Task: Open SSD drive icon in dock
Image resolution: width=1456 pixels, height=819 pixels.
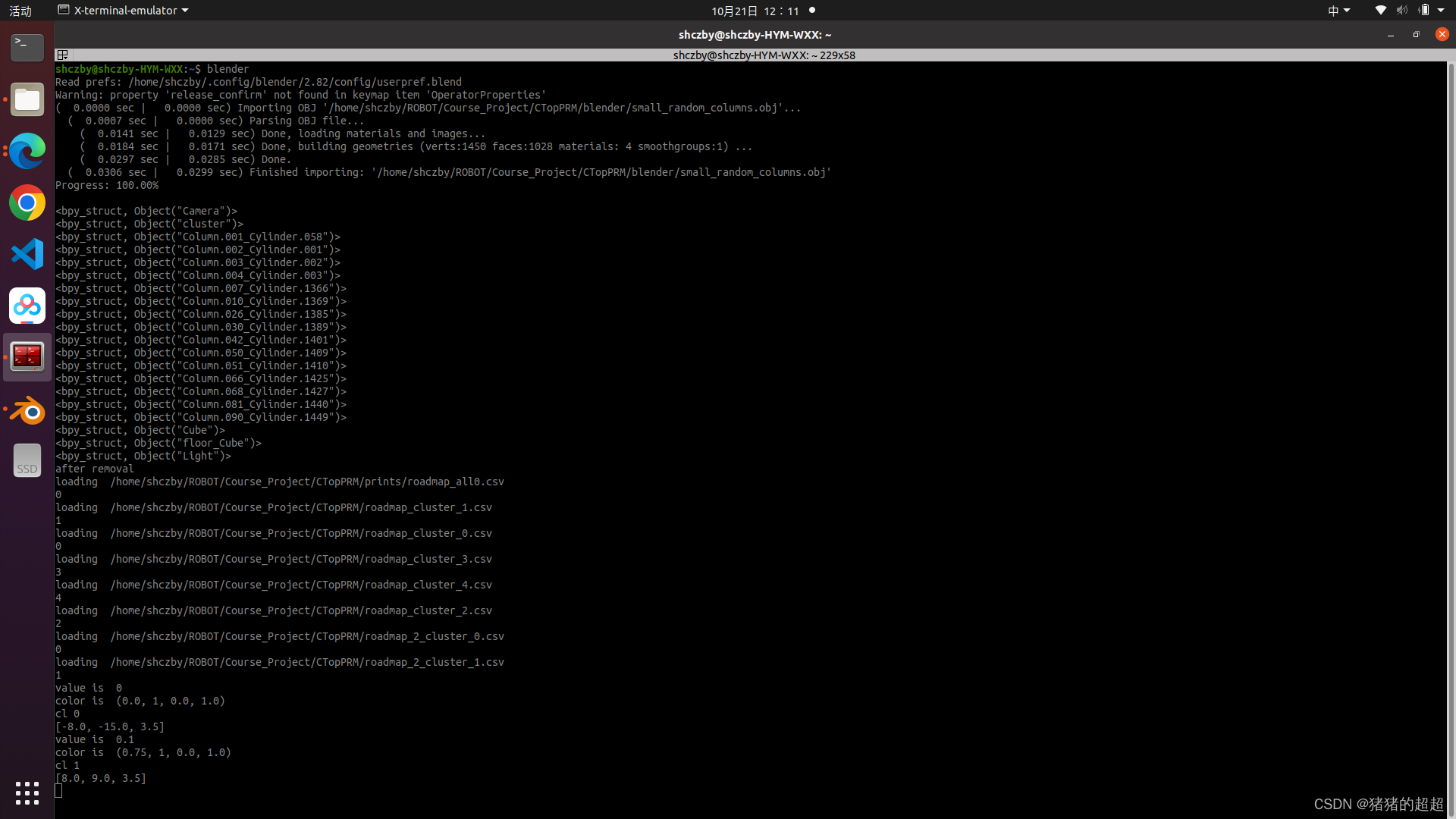Action: point(27,461)
